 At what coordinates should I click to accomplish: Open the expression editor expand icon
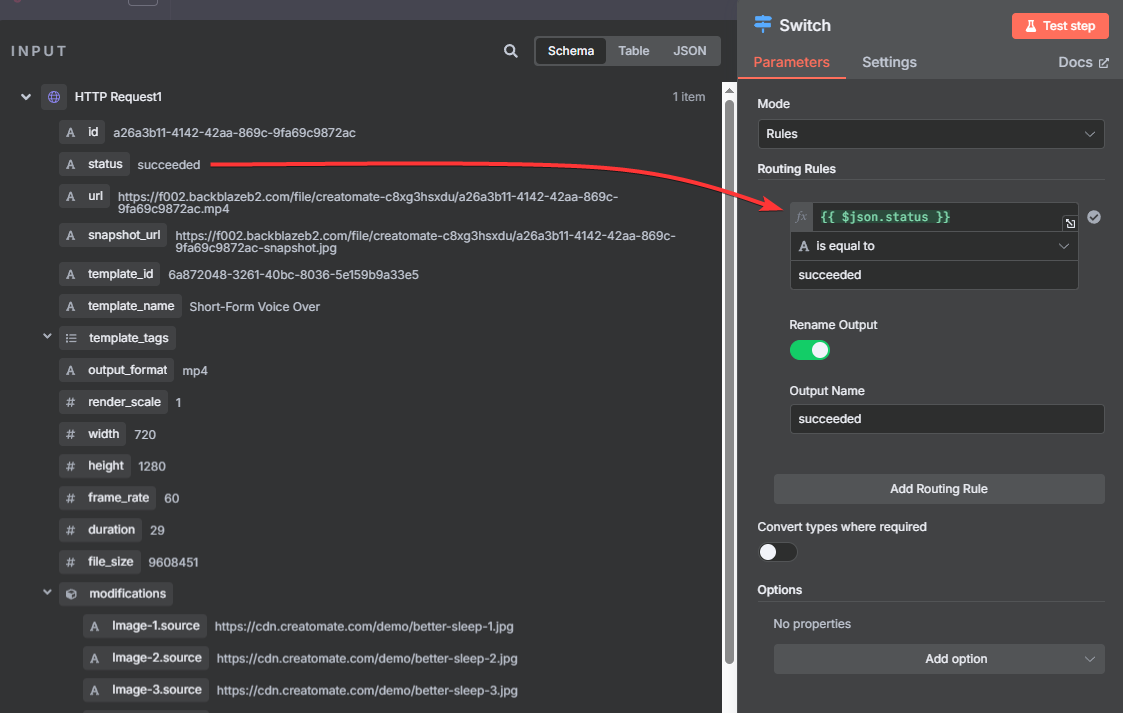pos(1069,224)
